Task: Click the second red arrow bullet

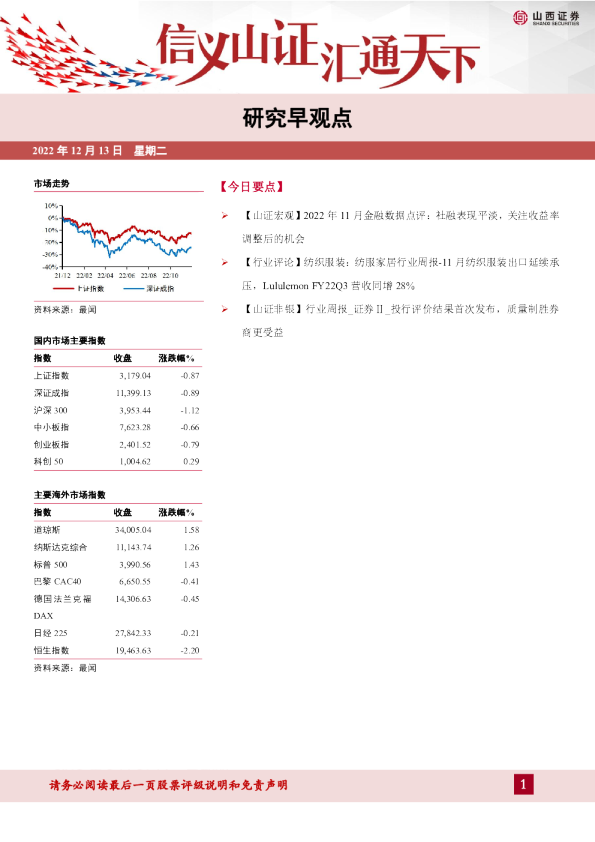Action: [225, 263]
